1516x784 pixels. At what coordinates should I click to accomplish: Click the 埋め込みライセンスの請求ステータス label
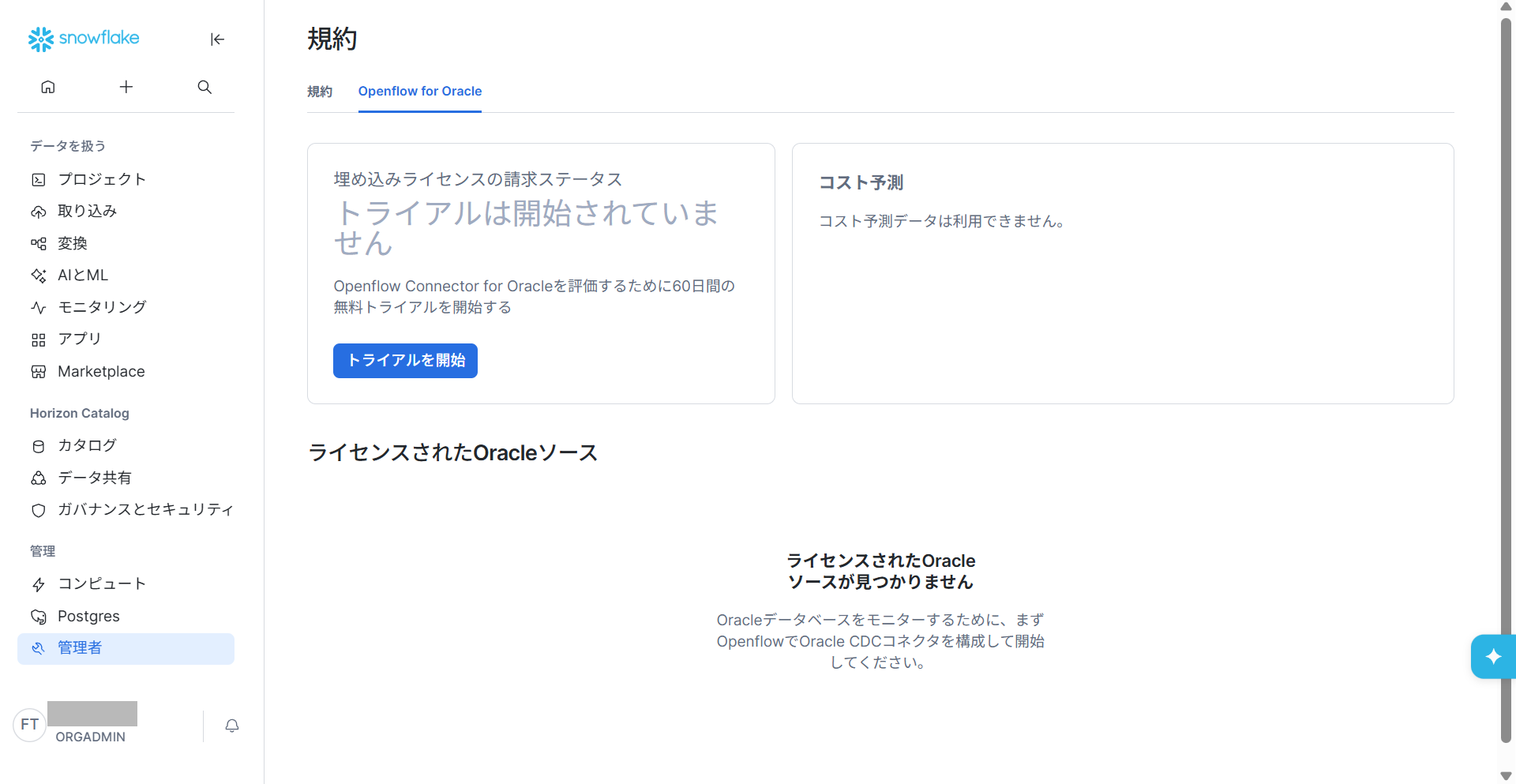click(x=478, y=179)
